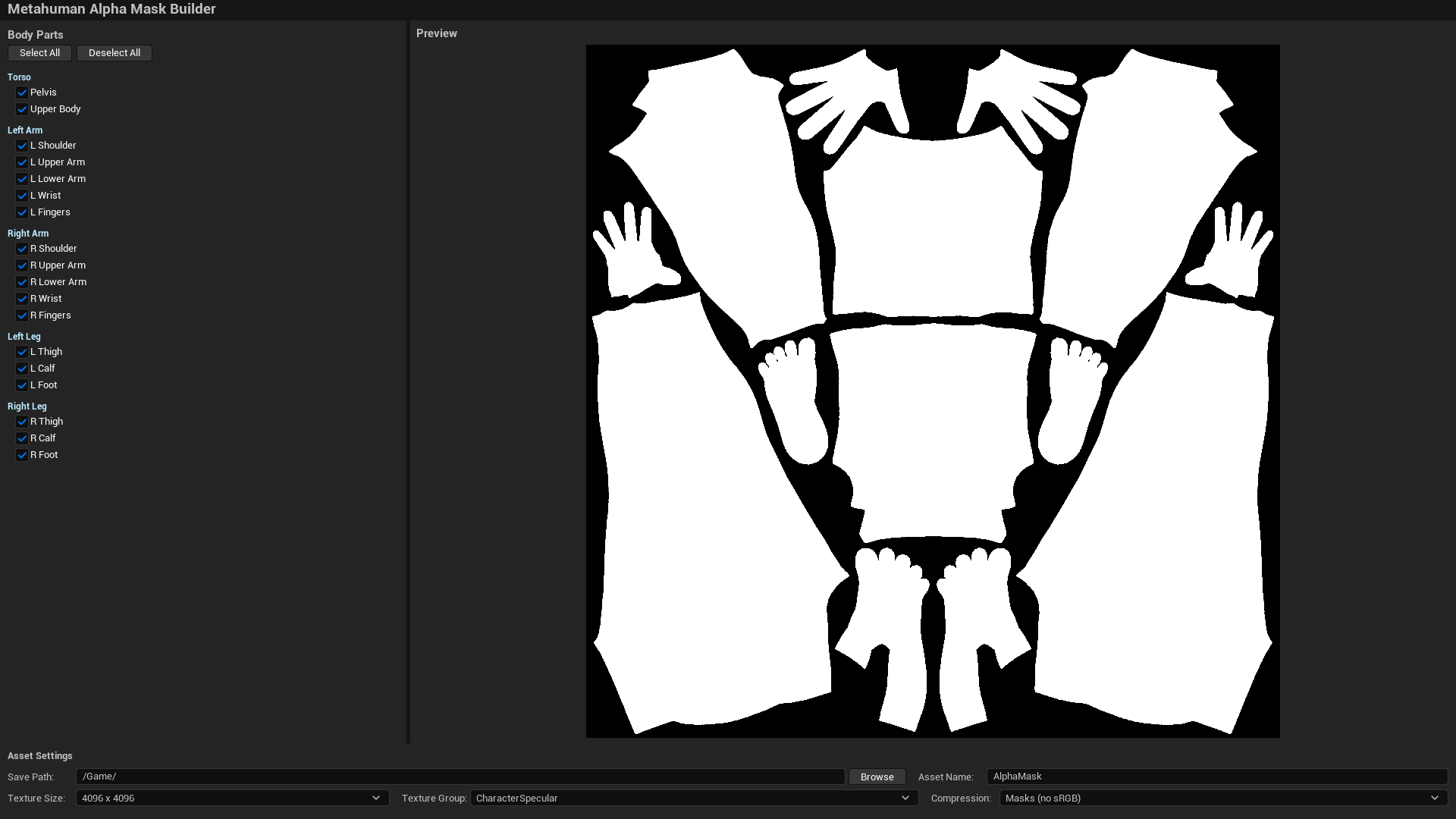Uncheck the L Foot checkbox
The width and height of the screenshot is (1456, 819).
[22, 385]
